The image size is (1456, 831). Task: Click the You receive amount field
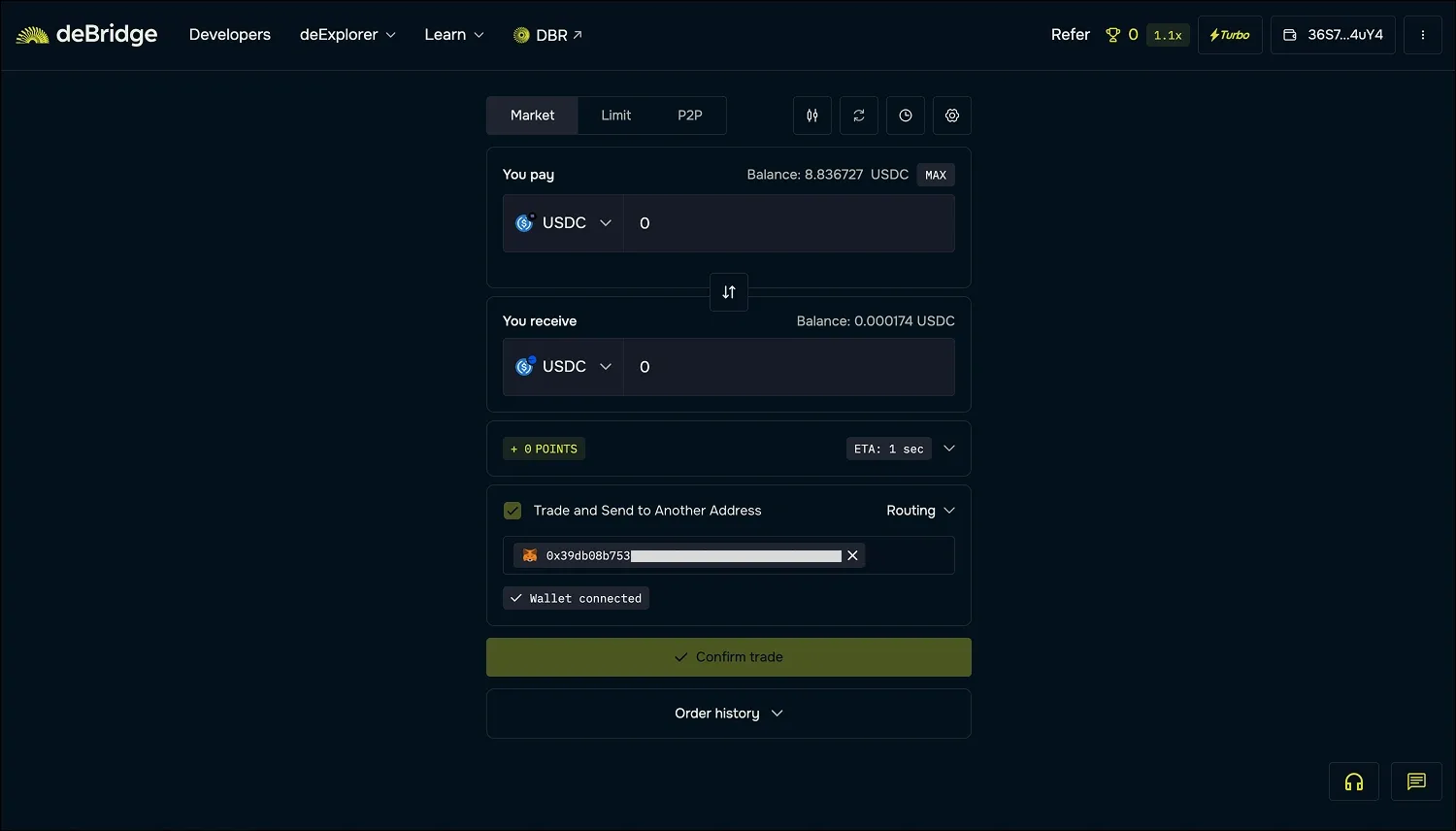click(788, 367)
